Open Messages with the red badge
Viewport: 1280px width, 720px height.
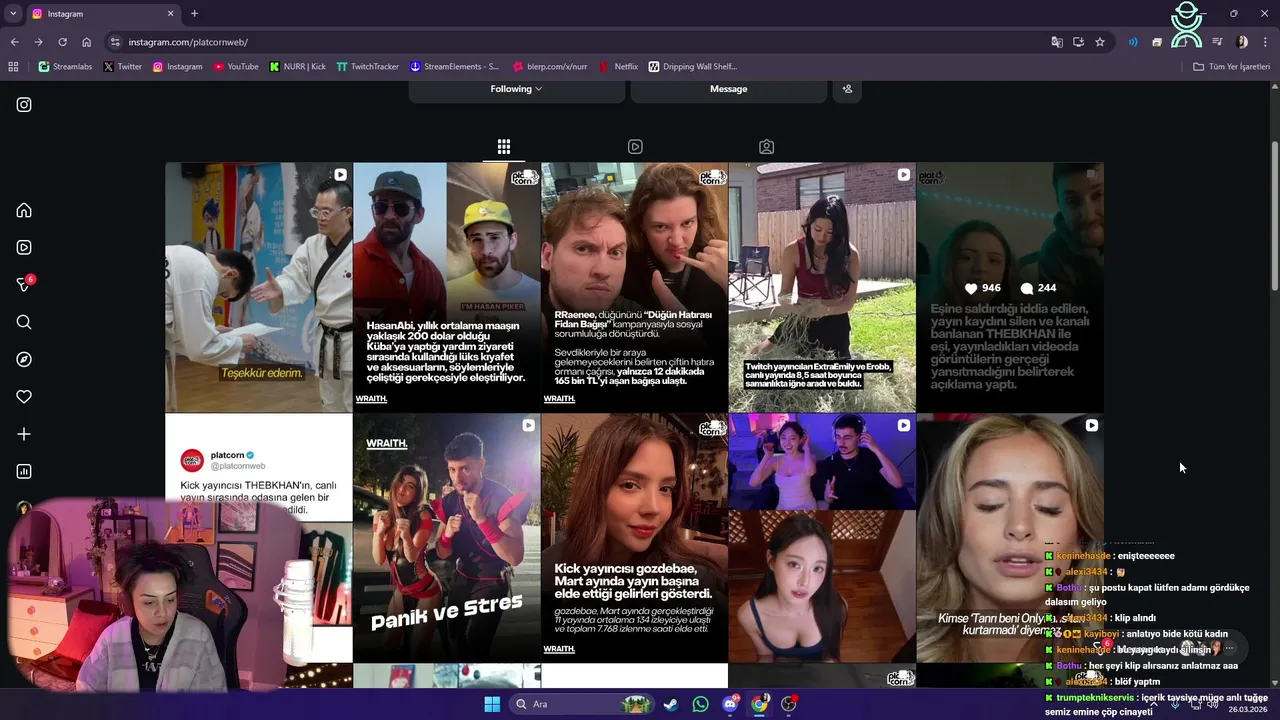[25, 284]
